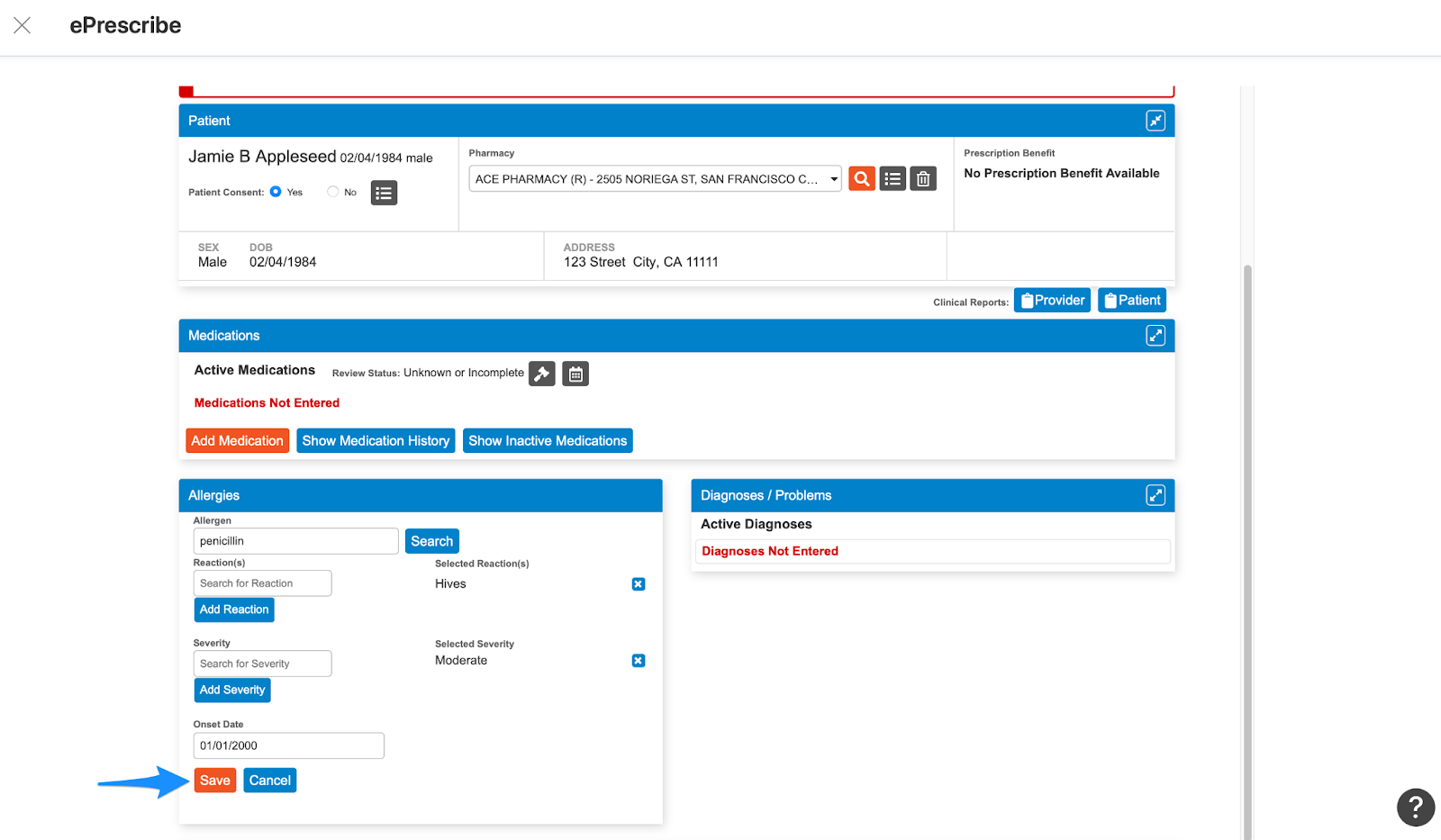Click the Onset Date field
This screenshot has height=840, width=1441.
coord(288,745)
